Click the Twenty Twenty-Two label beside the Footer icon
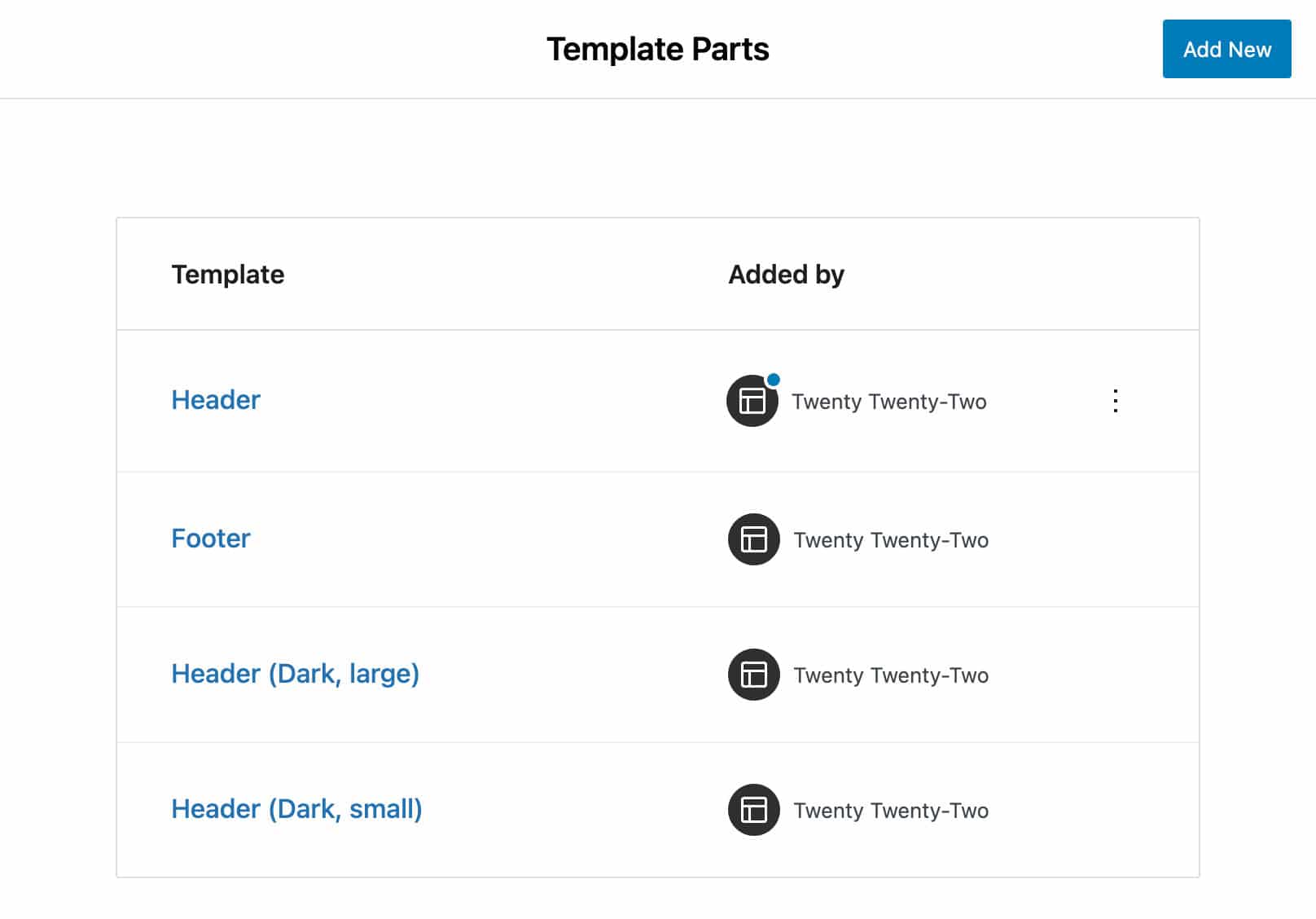 (891, 539)
